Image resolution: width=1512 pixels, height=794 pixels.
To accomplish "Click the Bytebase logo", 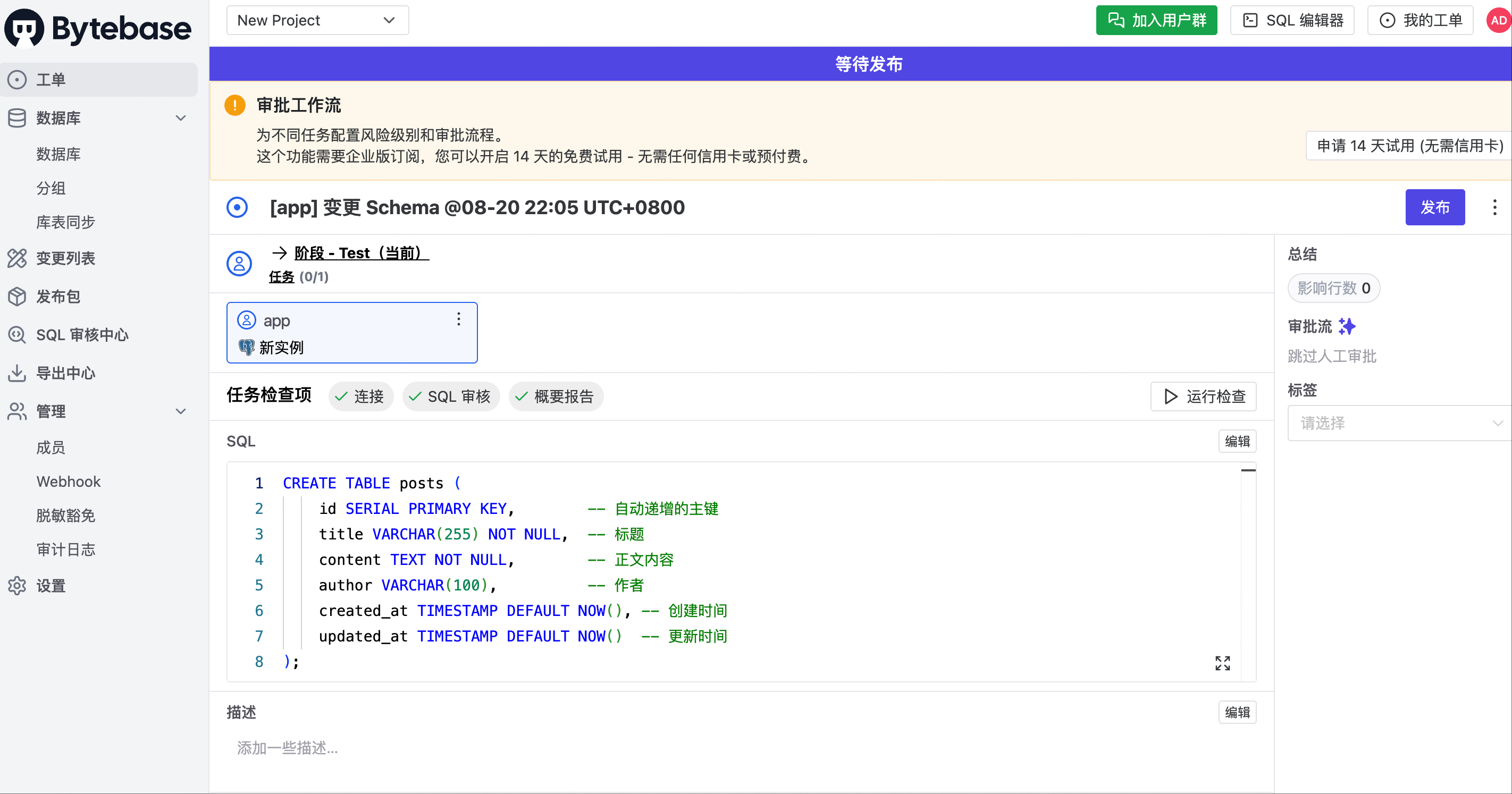I will 98,28.
